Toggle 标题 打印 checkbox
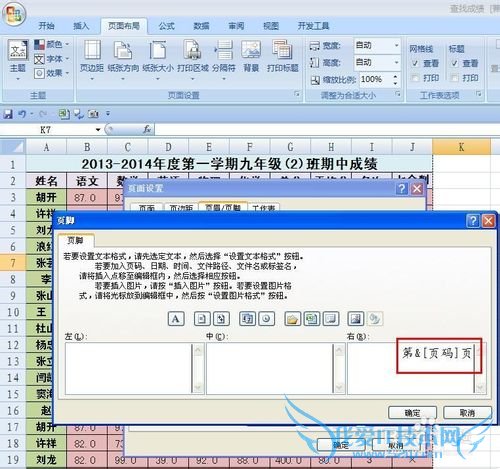The image size is (500, 469). [x=454, y=78]
